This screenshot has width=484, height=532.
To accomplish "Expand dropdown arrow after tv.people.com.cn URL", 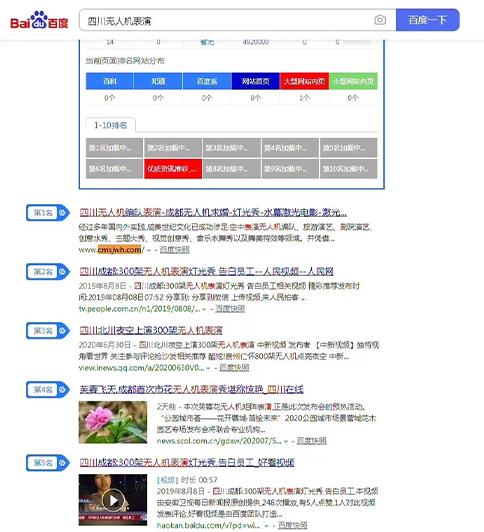I will pos(204,309).
